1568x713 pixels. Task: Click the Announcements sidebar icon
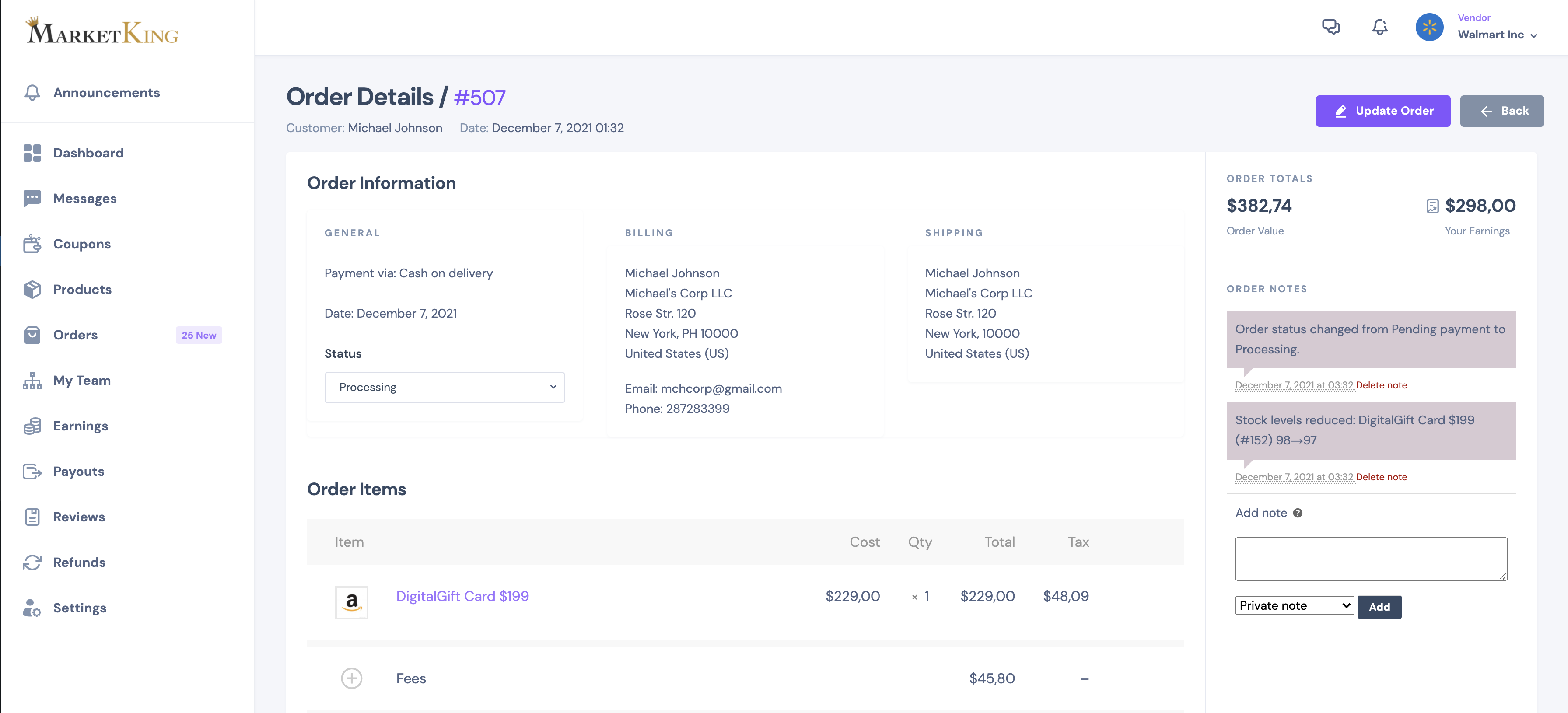pos(32,92)
